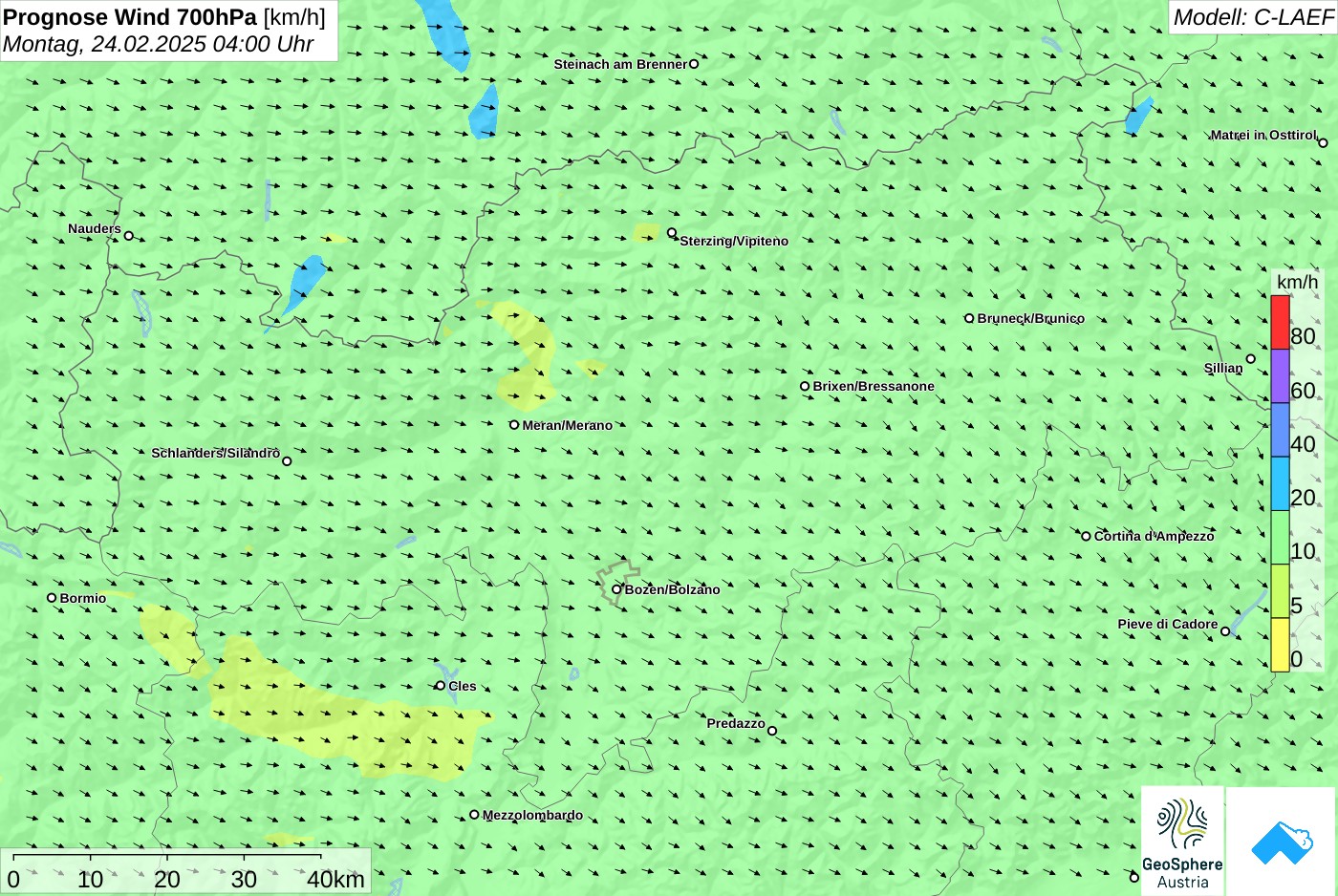Viewport: 1338px width, 896px height.
Task: Click the light blue 20 km/h swatch
Action: tap(1280, 483)
